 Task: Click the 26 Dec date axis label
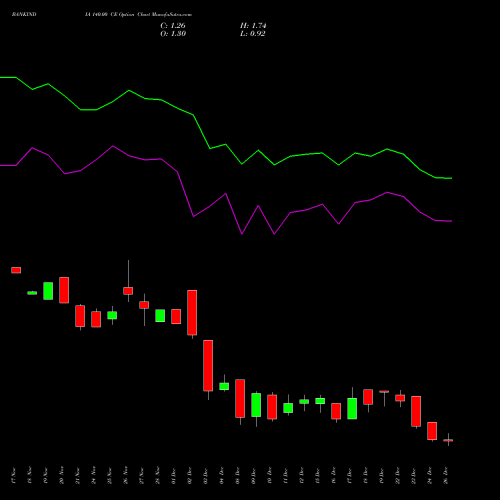click(x=446, y=476)
